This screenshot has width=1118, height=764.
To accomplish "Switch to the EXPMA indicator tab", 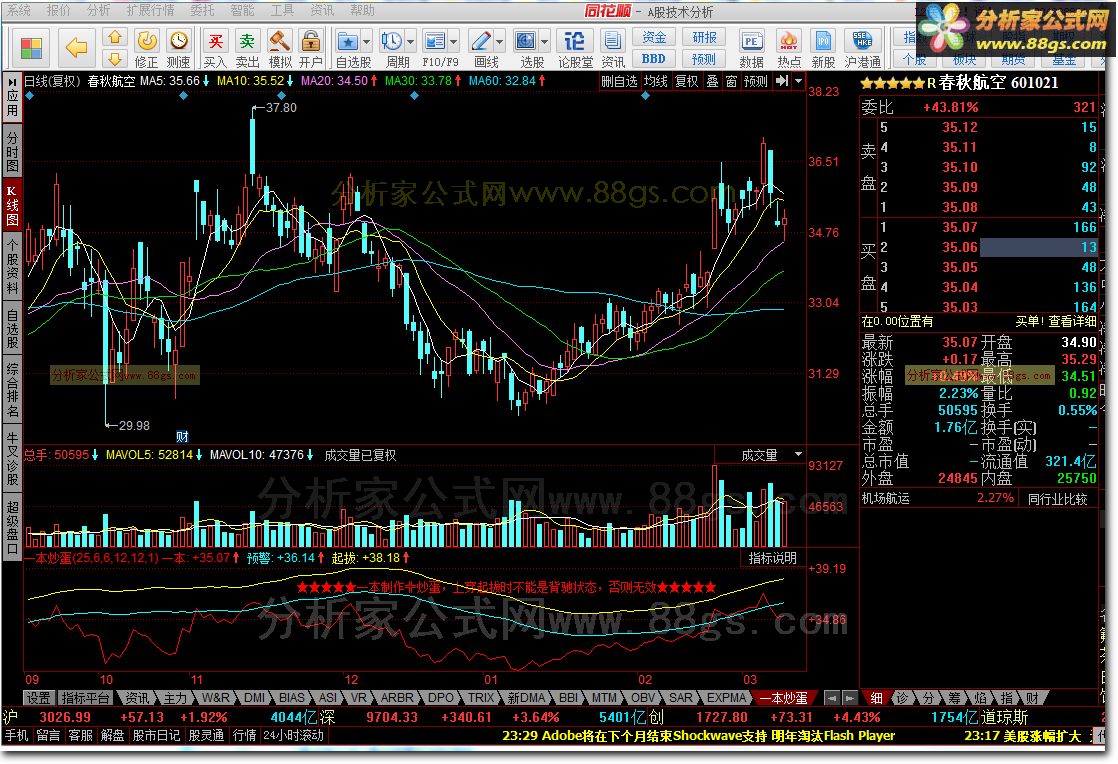I will (x=726, y=698).
